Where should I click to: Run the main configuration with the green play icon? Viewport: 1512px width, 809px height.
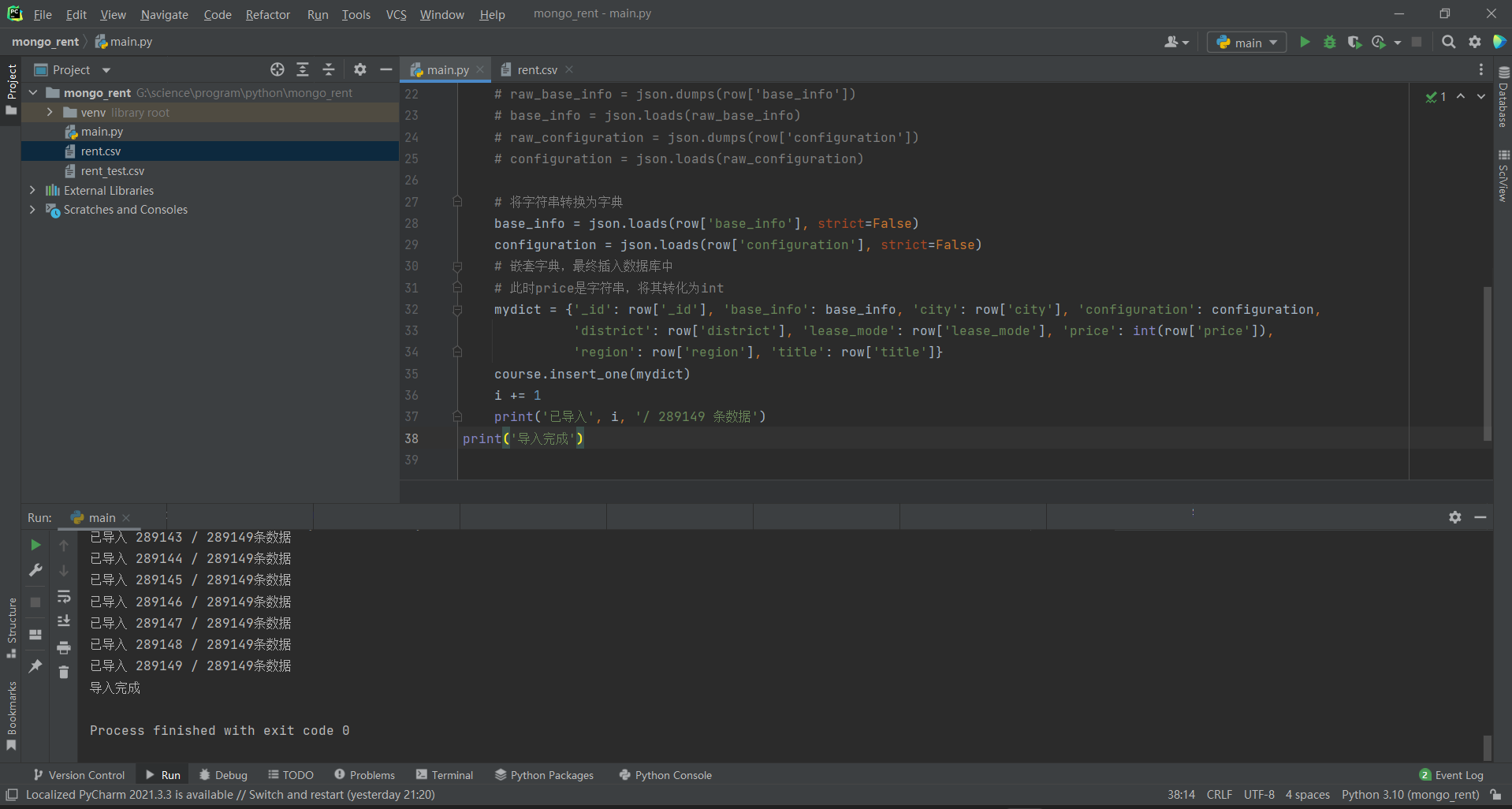point(1305,42)
